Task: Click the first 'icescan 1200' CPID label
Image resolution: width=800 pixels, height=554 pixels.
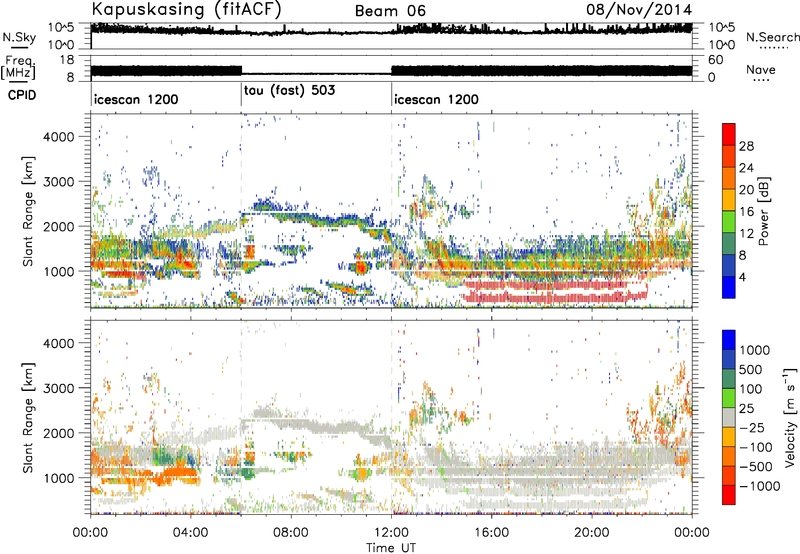Action: [x=136, y=99]
